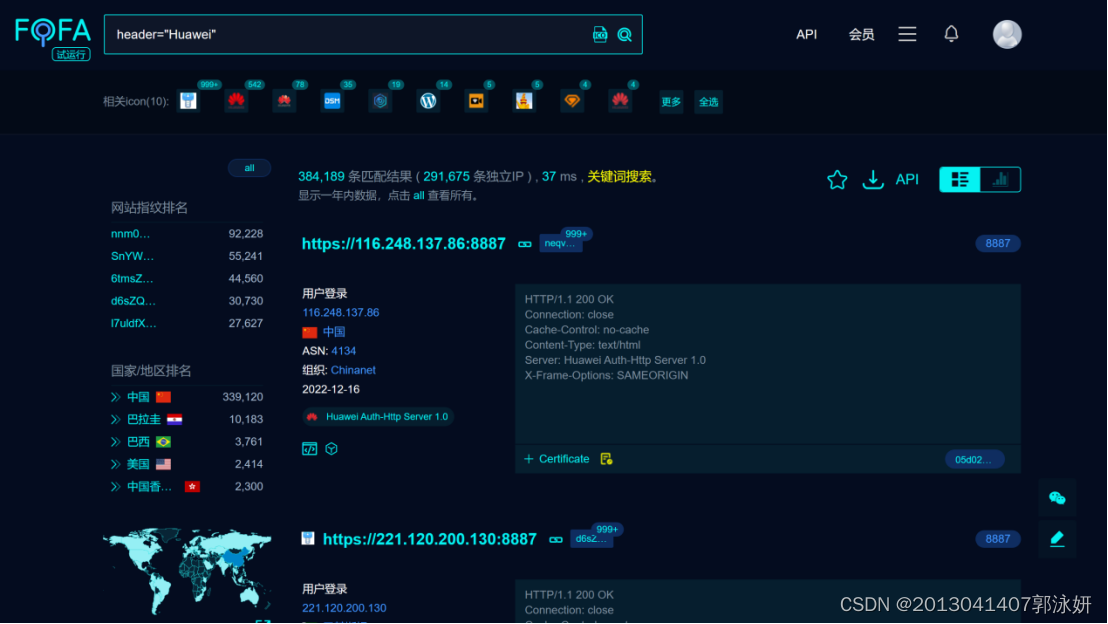Favorite this search with star icon
This screenshot has width=1108, height=624.
[837, 179]
